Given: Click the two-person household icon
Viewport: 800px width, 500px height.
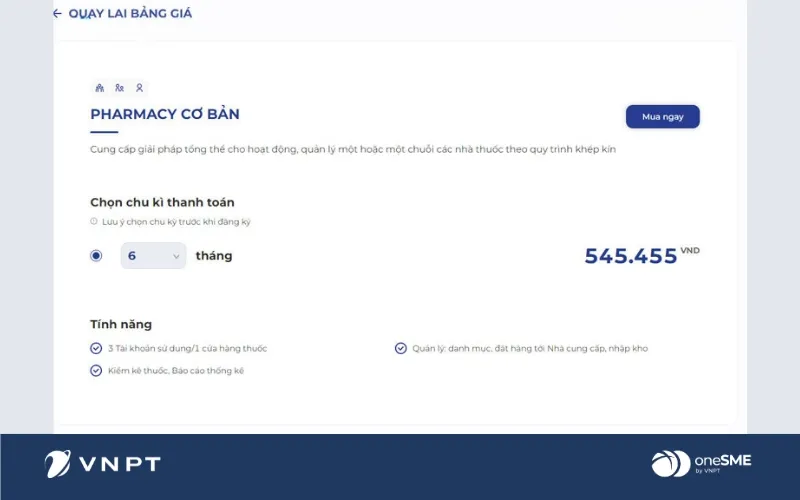Looking at the screenshot, I should [119, 88].
